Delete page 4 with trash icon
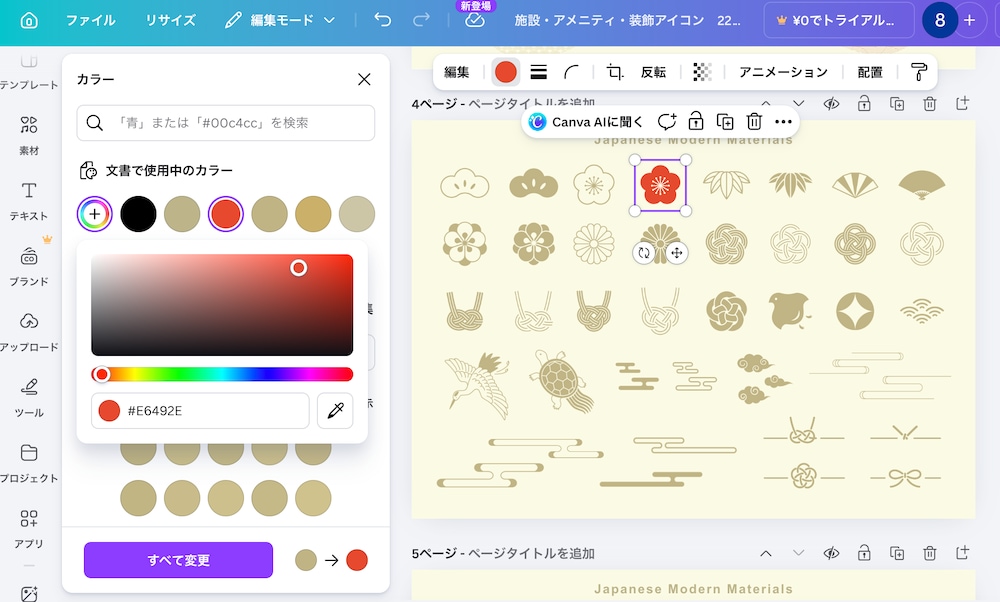Screen dimensions: 1000x602 pyautogui.click(x=930, y=103)
